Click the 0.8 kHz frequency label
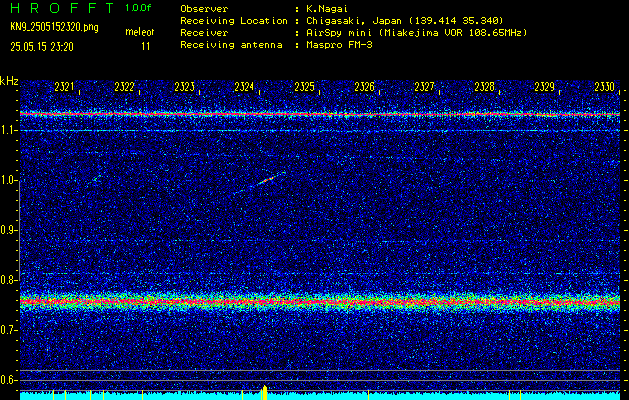The image size is (629, 400). click(x=7, y=280)
